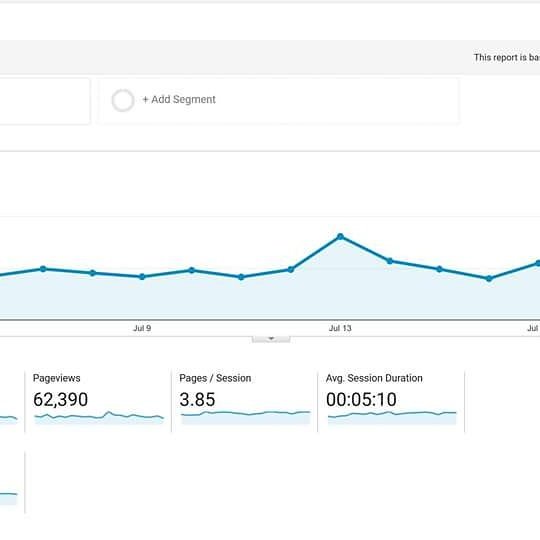
Task: Click the peak data point on Jul 13
Action: pos(340,237)
